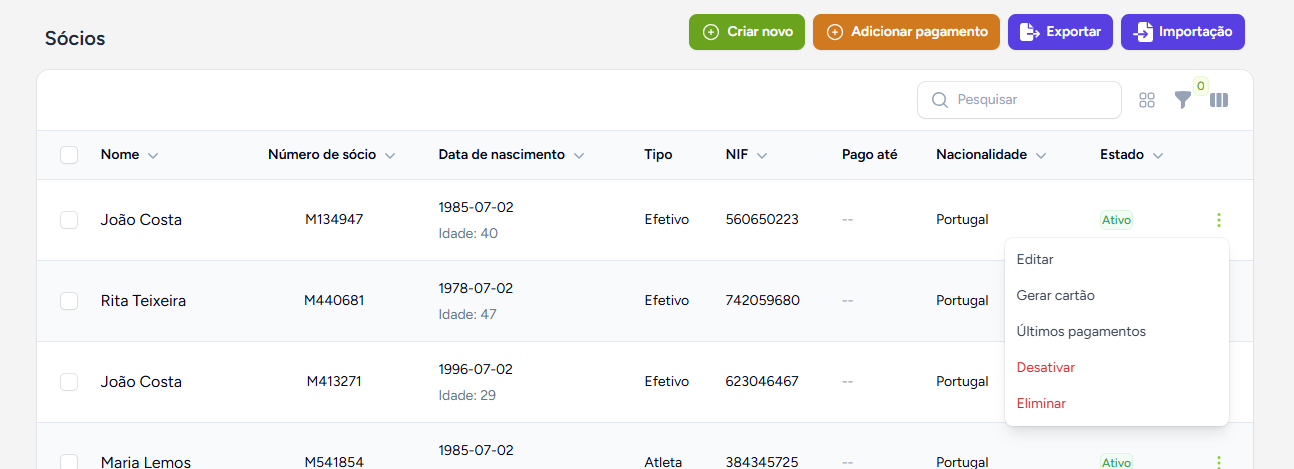Click NIF value 560650223
This screenshot has width=1294, height=469.
click(x=762, y=220)
